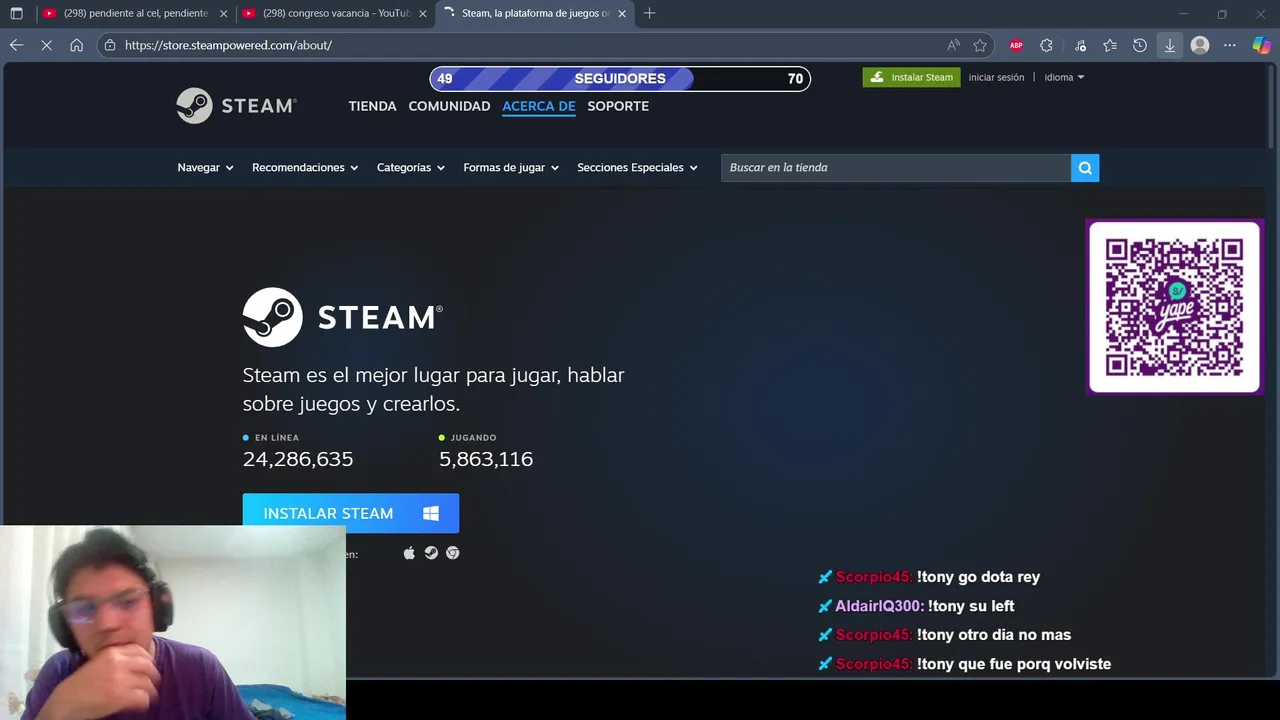The height and width of the screenshot is (720, 1280).
Task: Open the SOPORTE page
Action: [618, 106]
